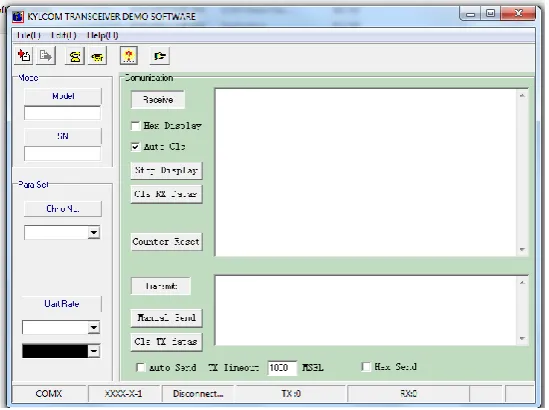Minimize the KYLCOM window
Image resolution: width=549 pixels, height=410 pixels.
pos(471,14)
